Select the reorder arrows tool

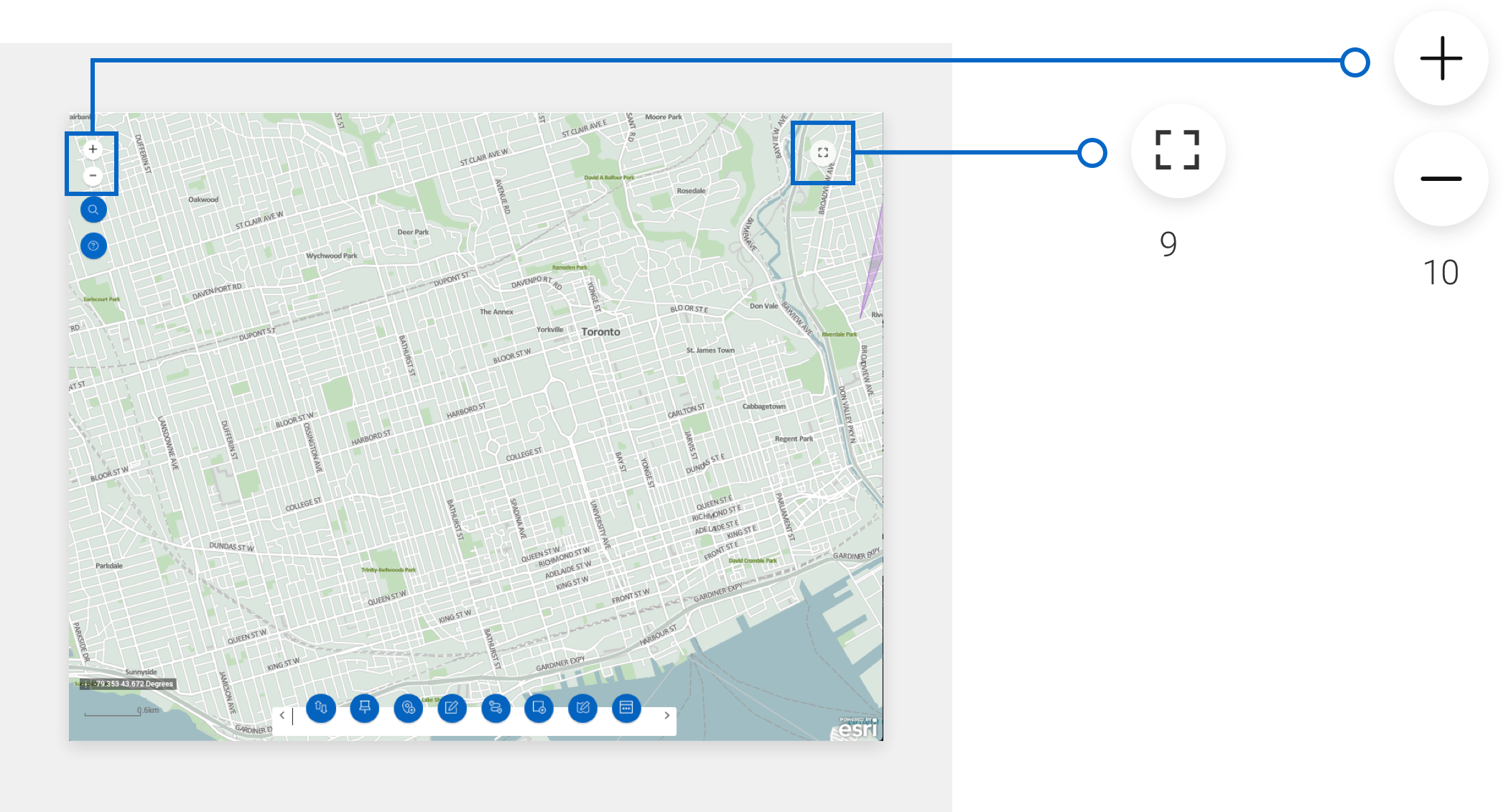click(x=321, y=709)
